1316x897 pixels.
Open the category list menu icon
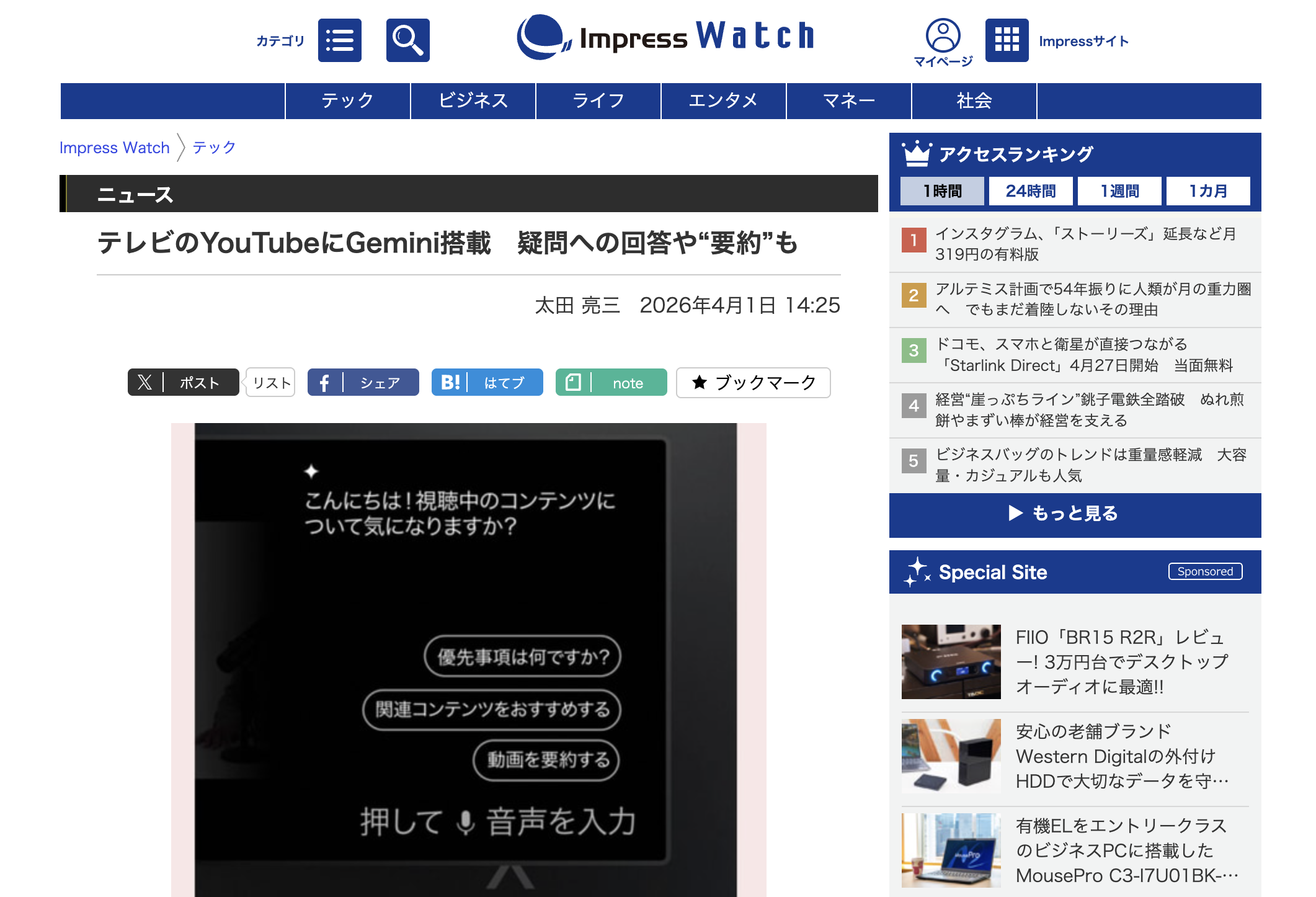click(339, 40)
